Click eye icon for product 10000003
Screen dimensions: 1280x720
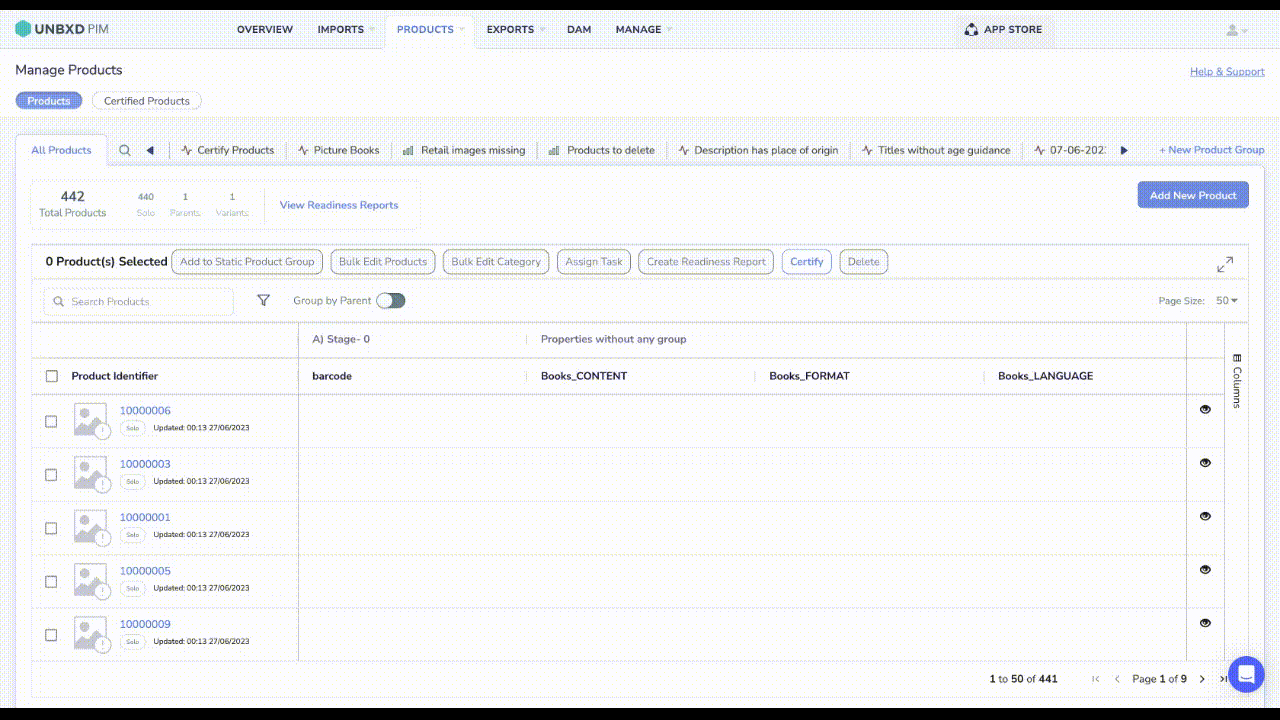click(1205, 463)
